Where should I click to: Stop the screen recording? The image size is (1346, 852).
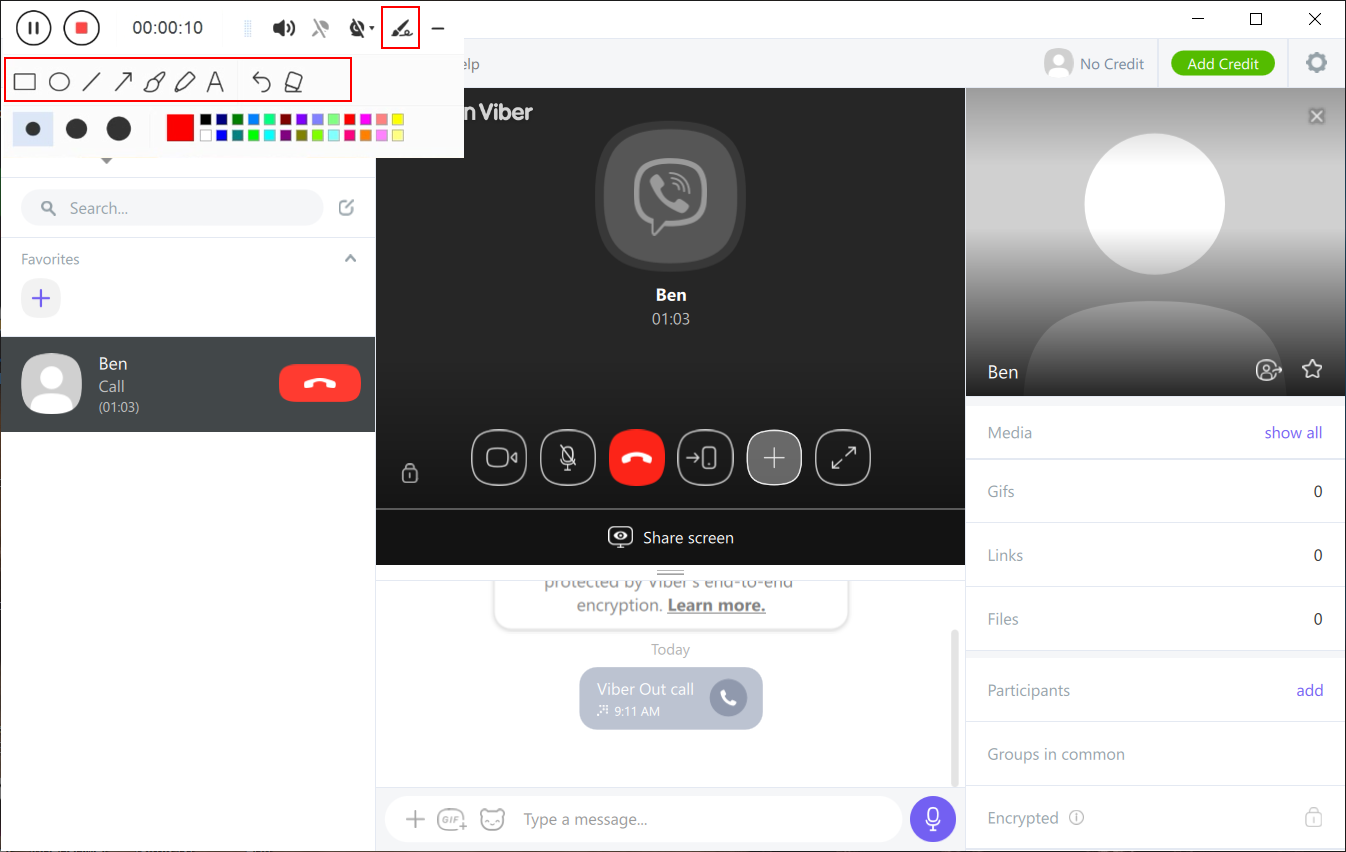point(82,28)
